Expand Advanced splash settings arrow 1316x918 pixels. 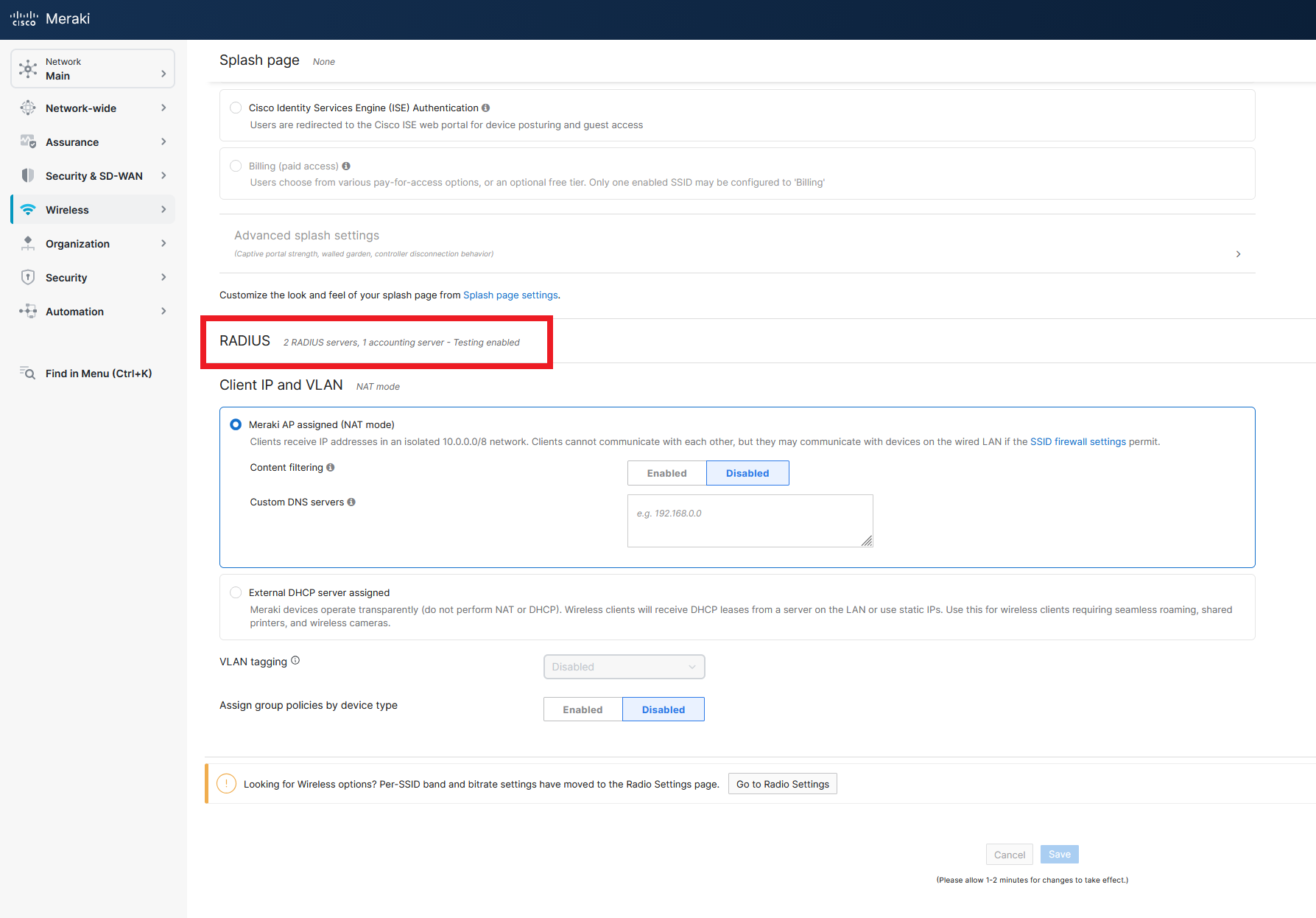tap(1238, 254)
